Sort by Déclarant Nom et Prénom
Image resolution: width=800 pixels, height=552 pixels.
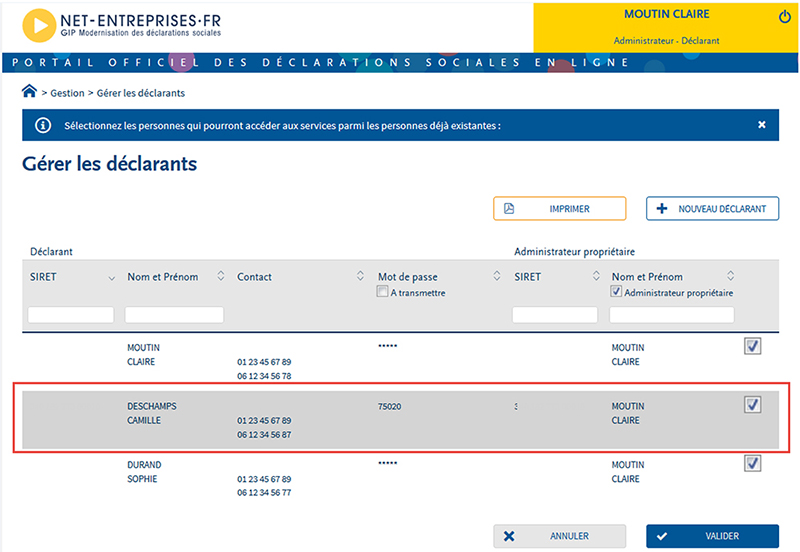[x=221, y=276]
